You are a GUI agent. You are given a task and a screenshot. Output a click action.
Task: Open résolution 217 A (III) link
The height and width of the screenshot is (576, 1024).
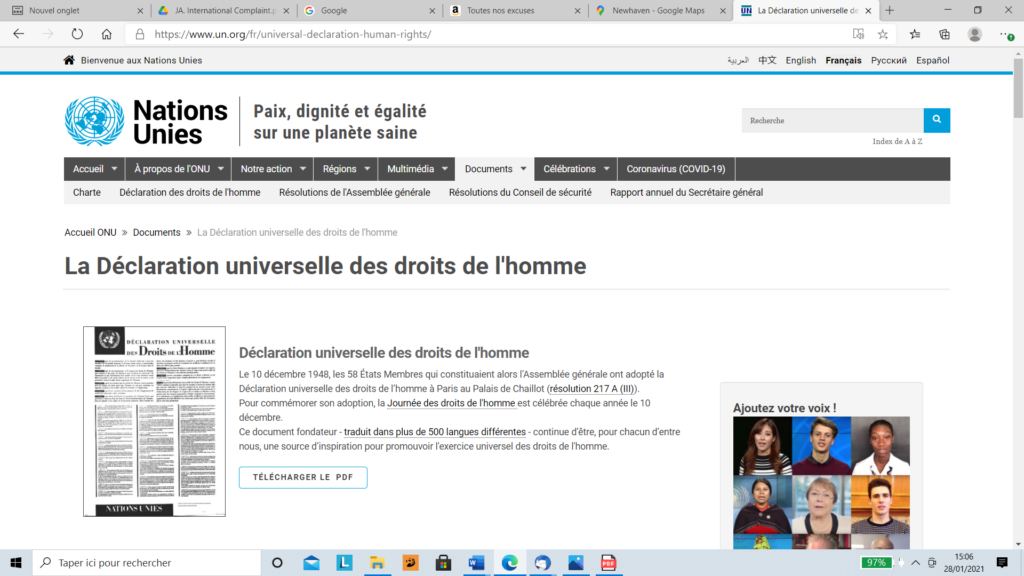pyautogui.click(x=592, y=389)
